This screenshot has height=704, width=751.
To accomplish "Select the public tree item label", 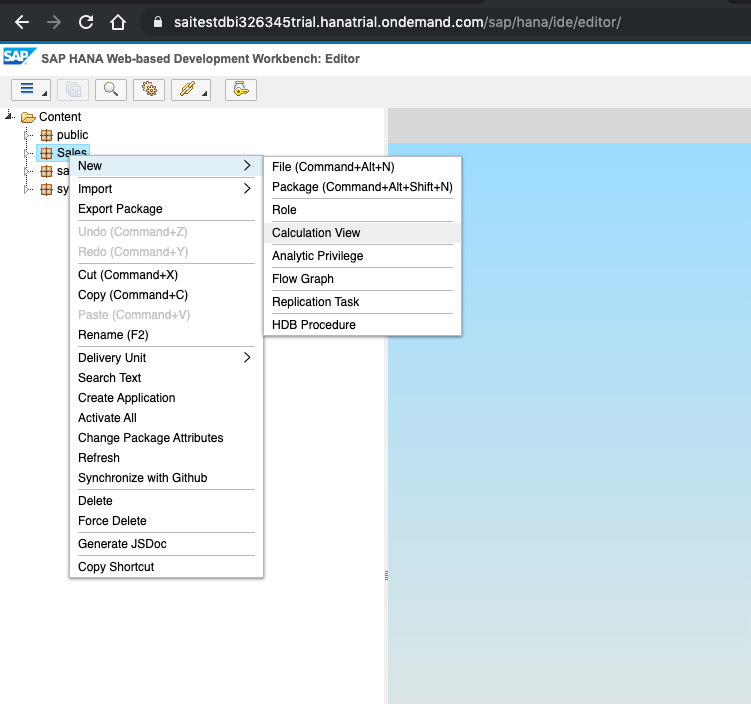I will pyautogui.click(x=72, y=135).
